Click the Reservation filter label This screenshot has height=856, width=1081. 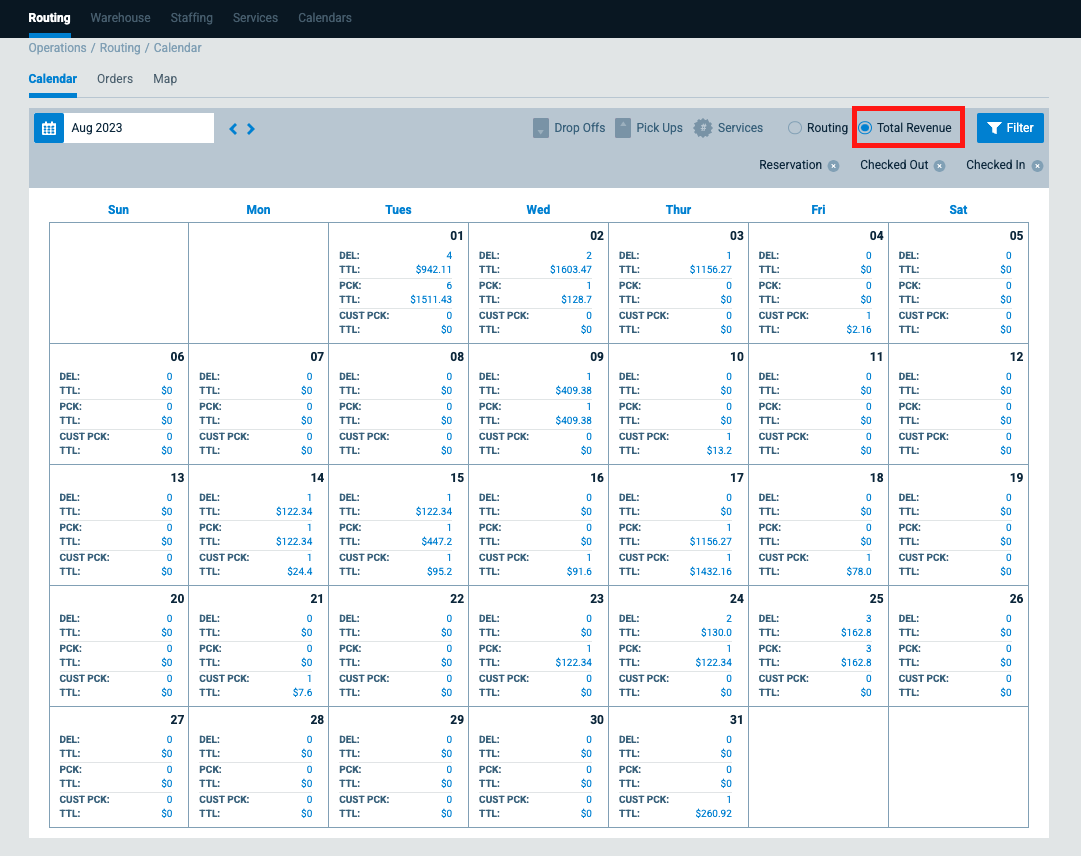click(x=790, y=165)
